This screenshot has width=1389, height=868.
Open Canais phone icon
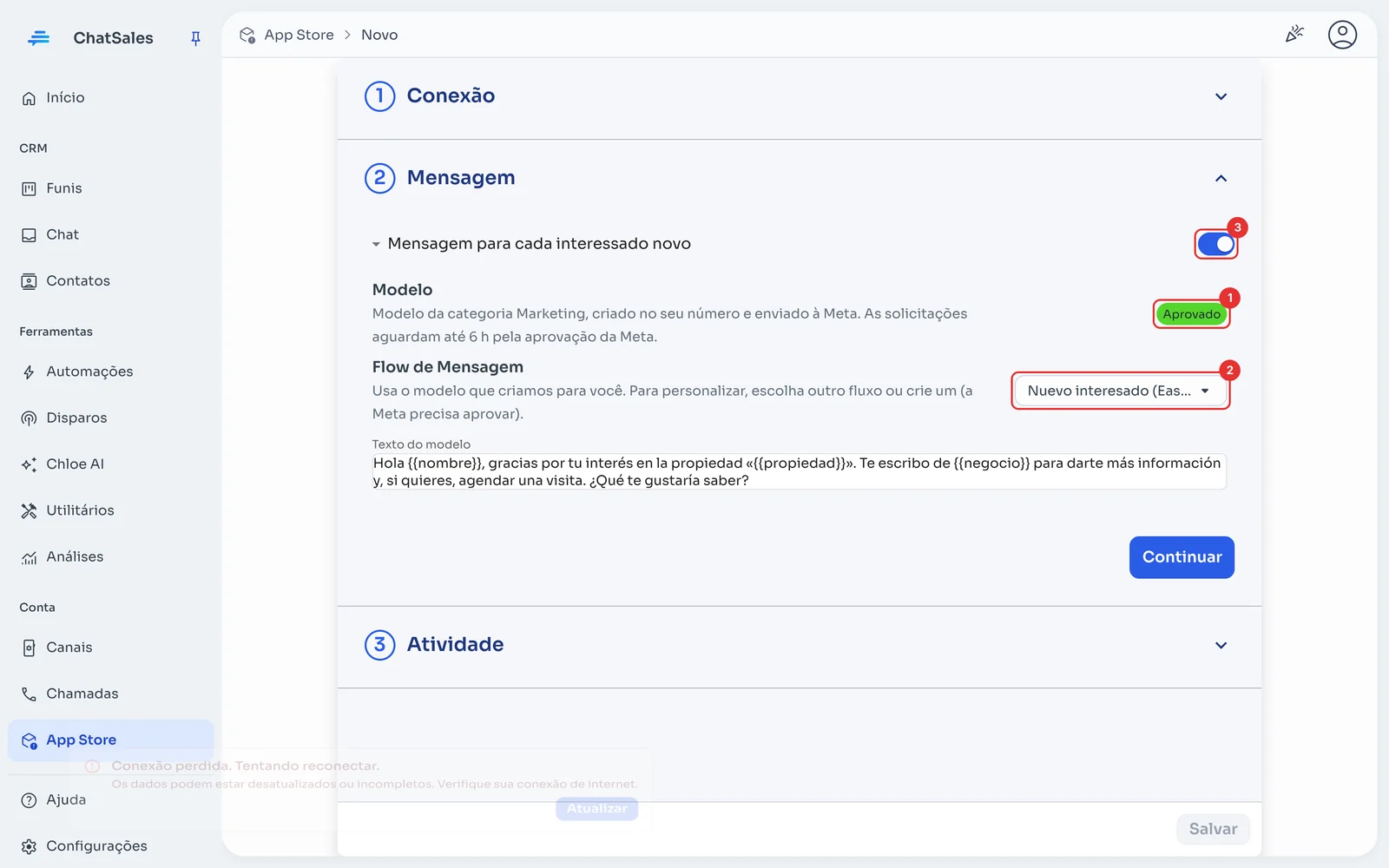coord(29,648)
